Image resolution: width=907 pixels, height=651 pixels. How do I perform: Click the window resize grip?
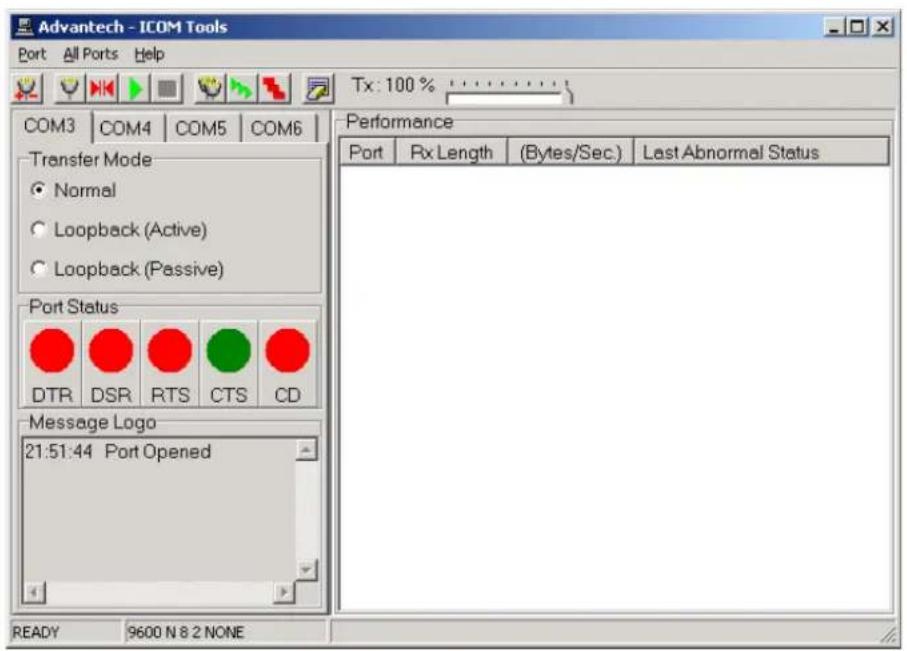(888, 635)
